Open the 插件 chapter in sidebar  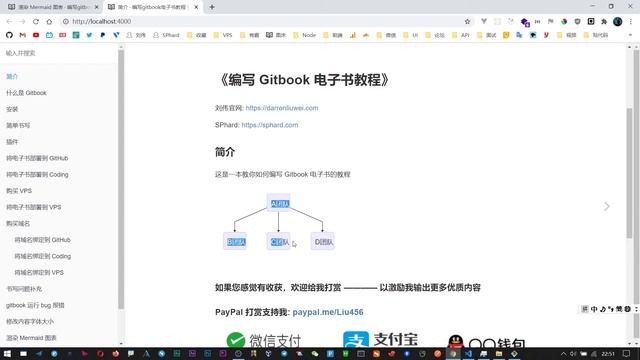click(x=12, y=142)
